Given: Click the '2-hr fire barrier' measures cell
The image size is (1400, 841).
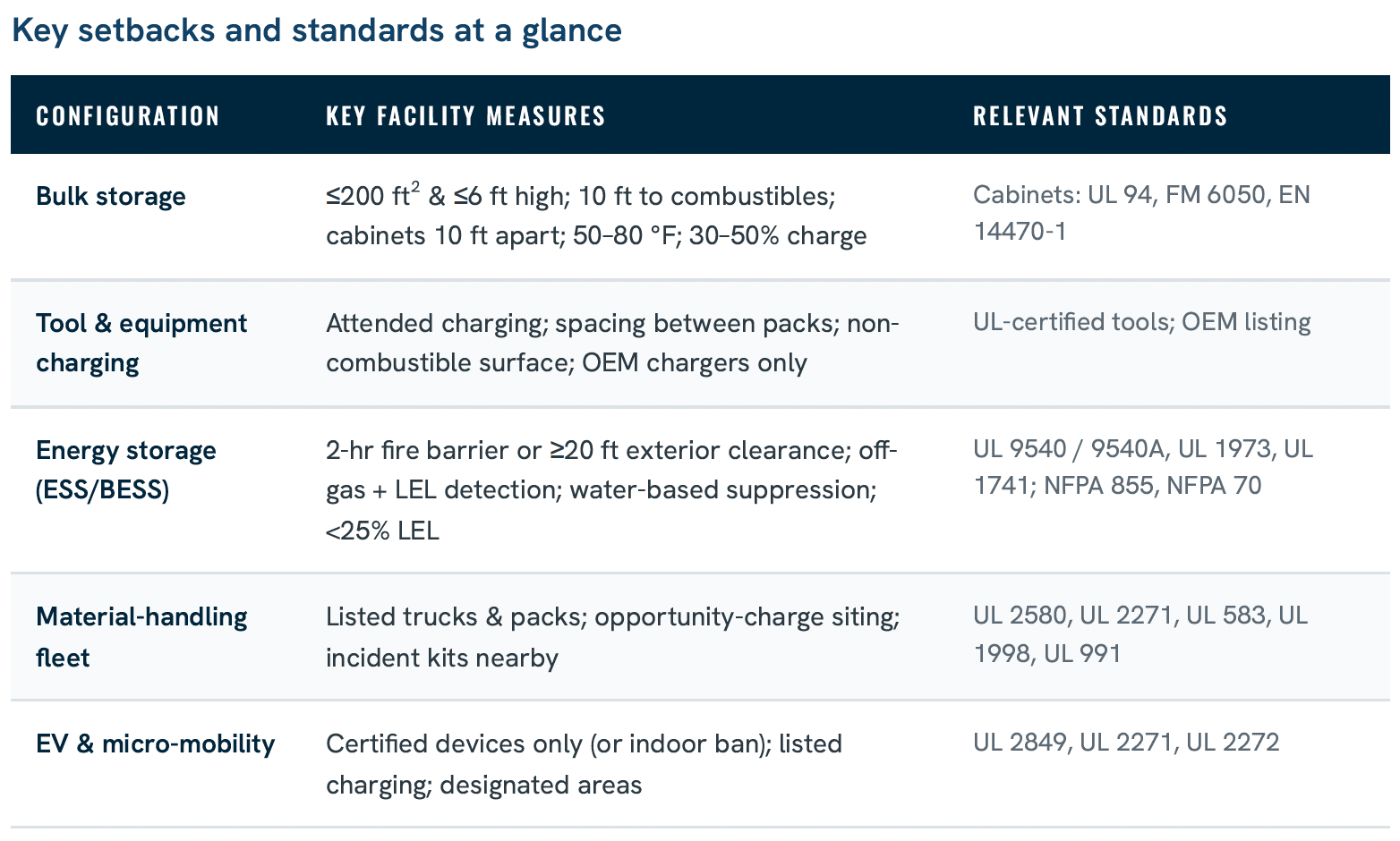Looking at the screenshot, I should (x=611, y=489).
